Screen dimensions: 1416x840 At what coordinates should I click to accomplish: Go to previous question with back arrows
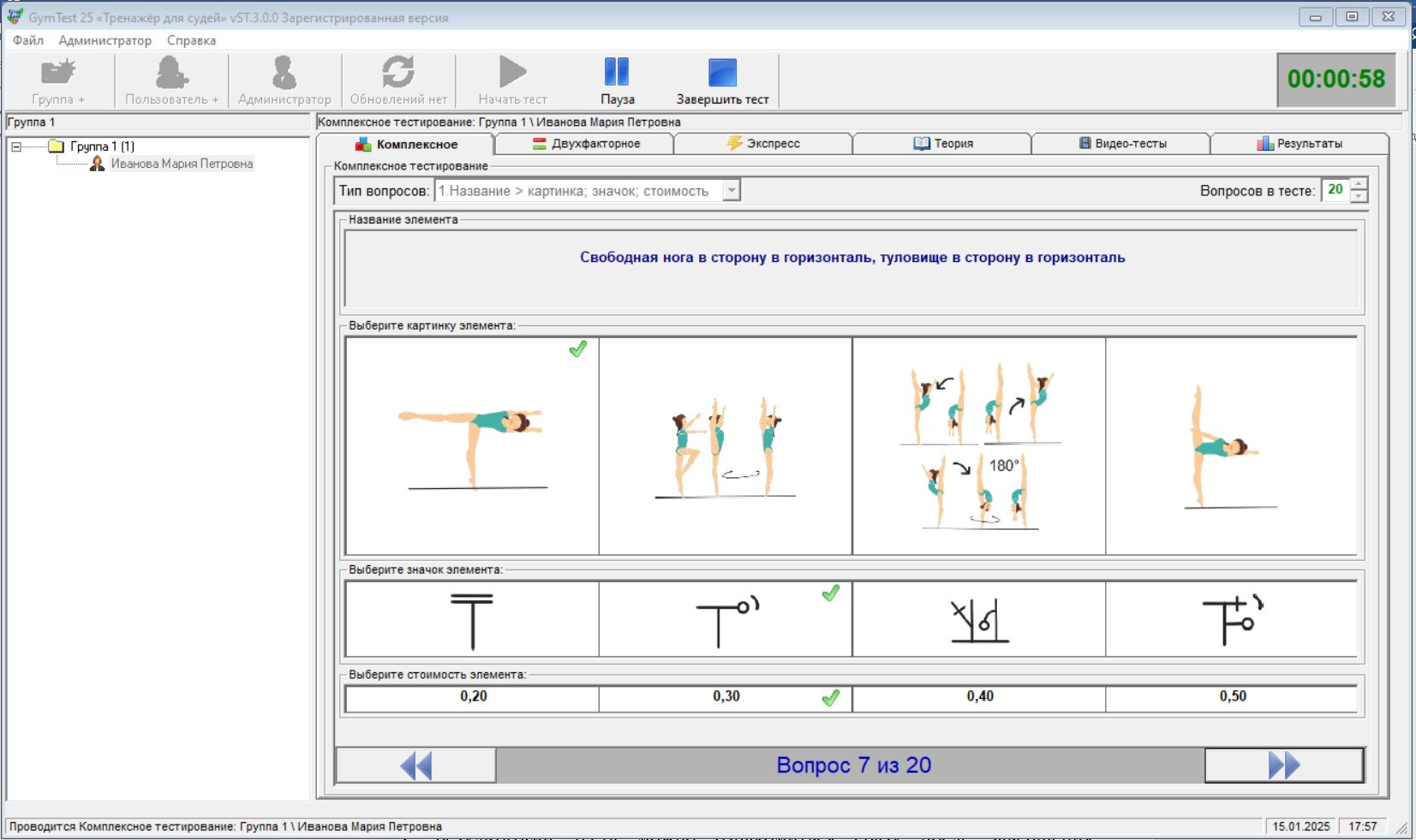(x=416, y=766)
